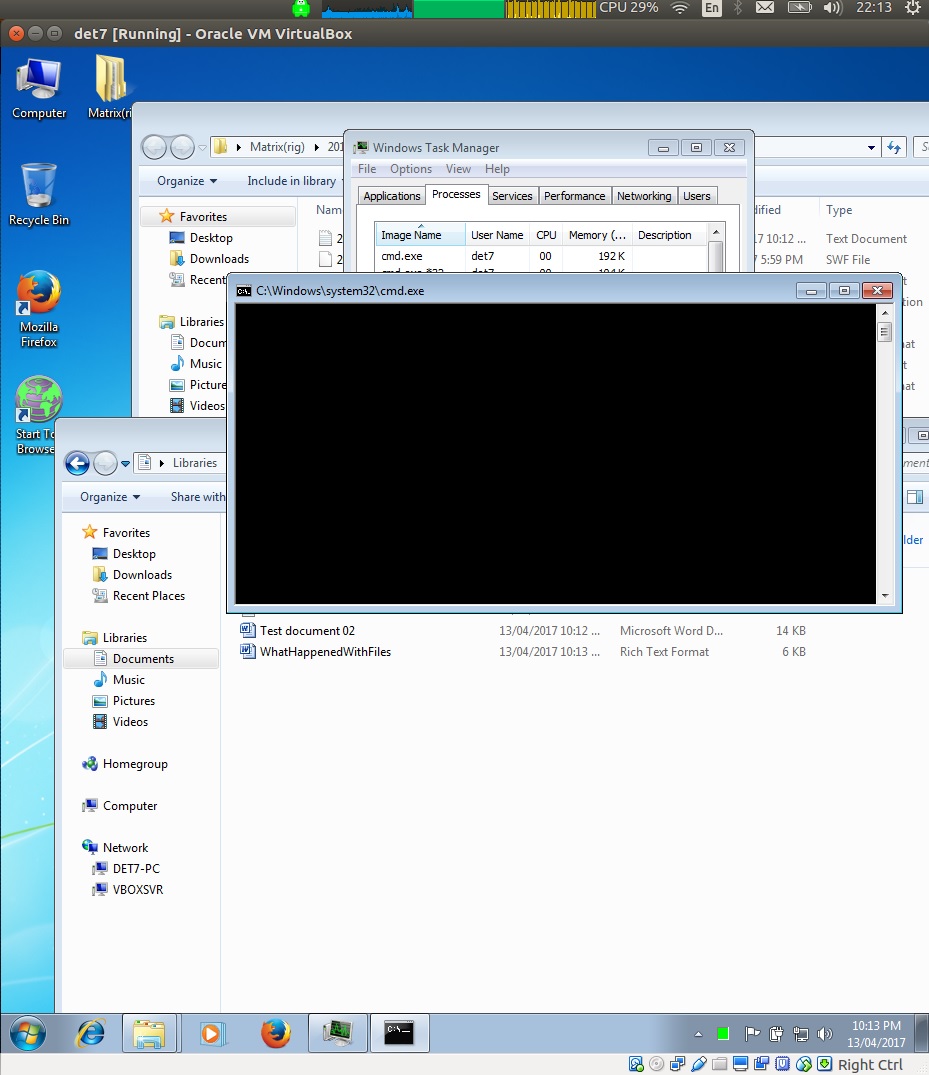Open recent pages dropdown in Libraries window
Screen dimensions: 929x1075
(x=125, y=463)
